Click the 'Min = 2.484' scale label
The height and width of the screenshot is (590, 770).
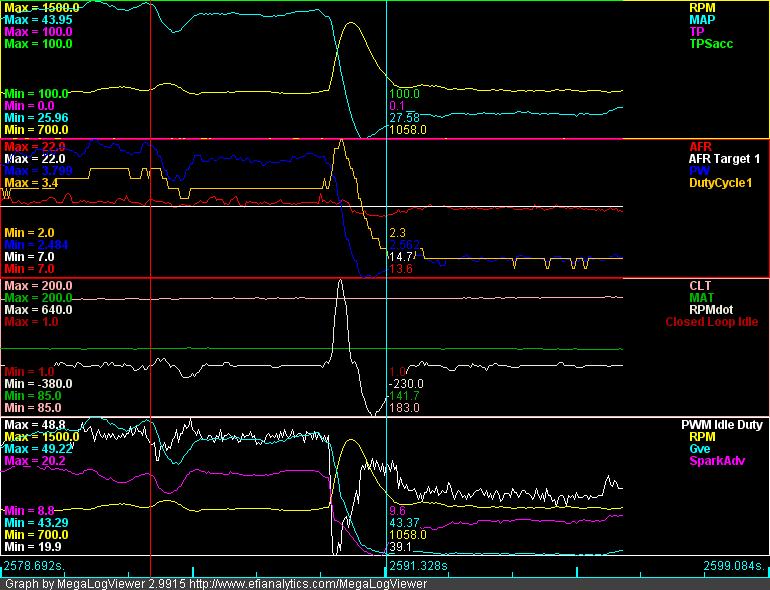(x=36, y=245)
